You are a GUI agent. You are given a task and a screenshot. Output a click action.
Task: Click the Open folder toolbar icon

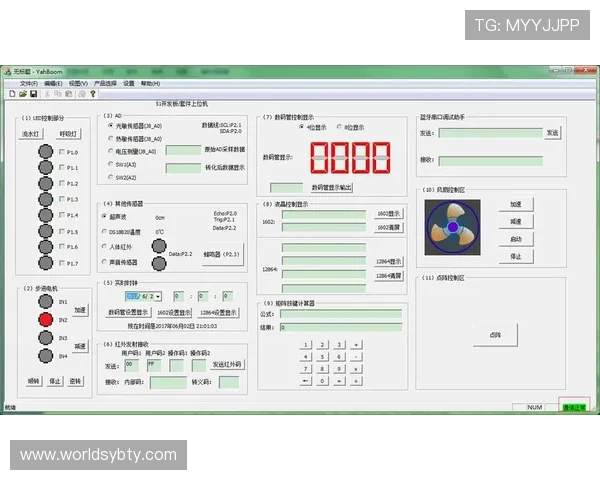[22, 94]
